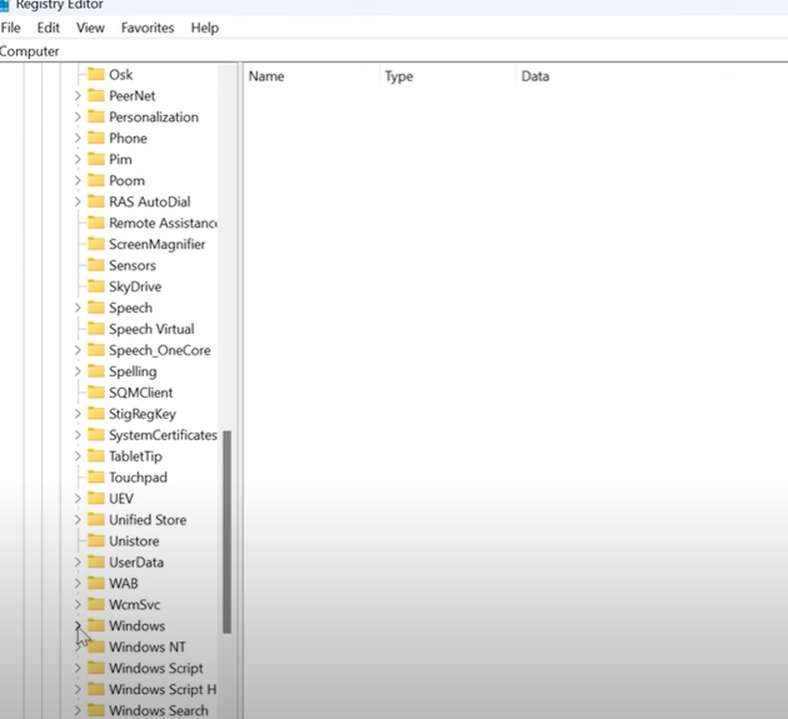The width and height of the screenshot is (788, 719).
Task: Expand the StigRegKey key
Action: point(77,414)
